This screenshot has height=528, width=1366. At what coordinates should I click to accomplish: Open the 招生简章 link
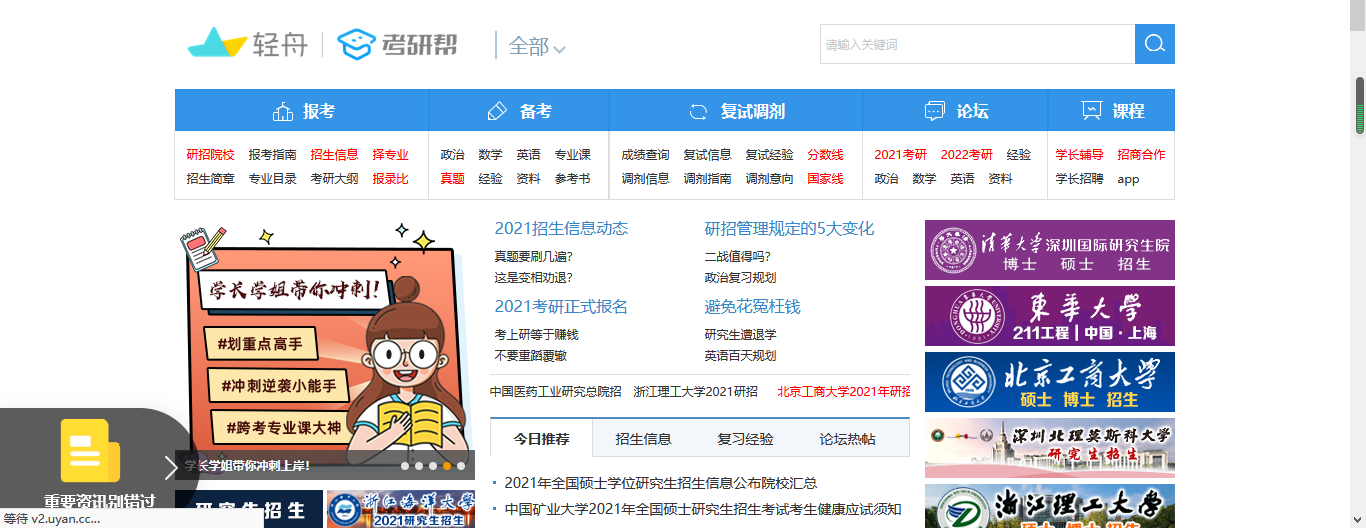210,179
